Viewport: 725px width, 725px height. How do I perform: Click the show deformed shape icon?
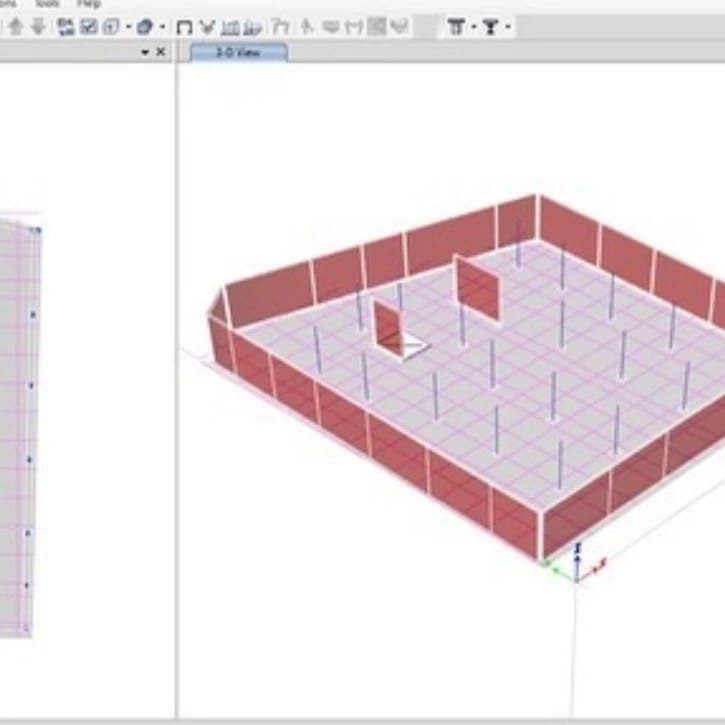point(207,27)
